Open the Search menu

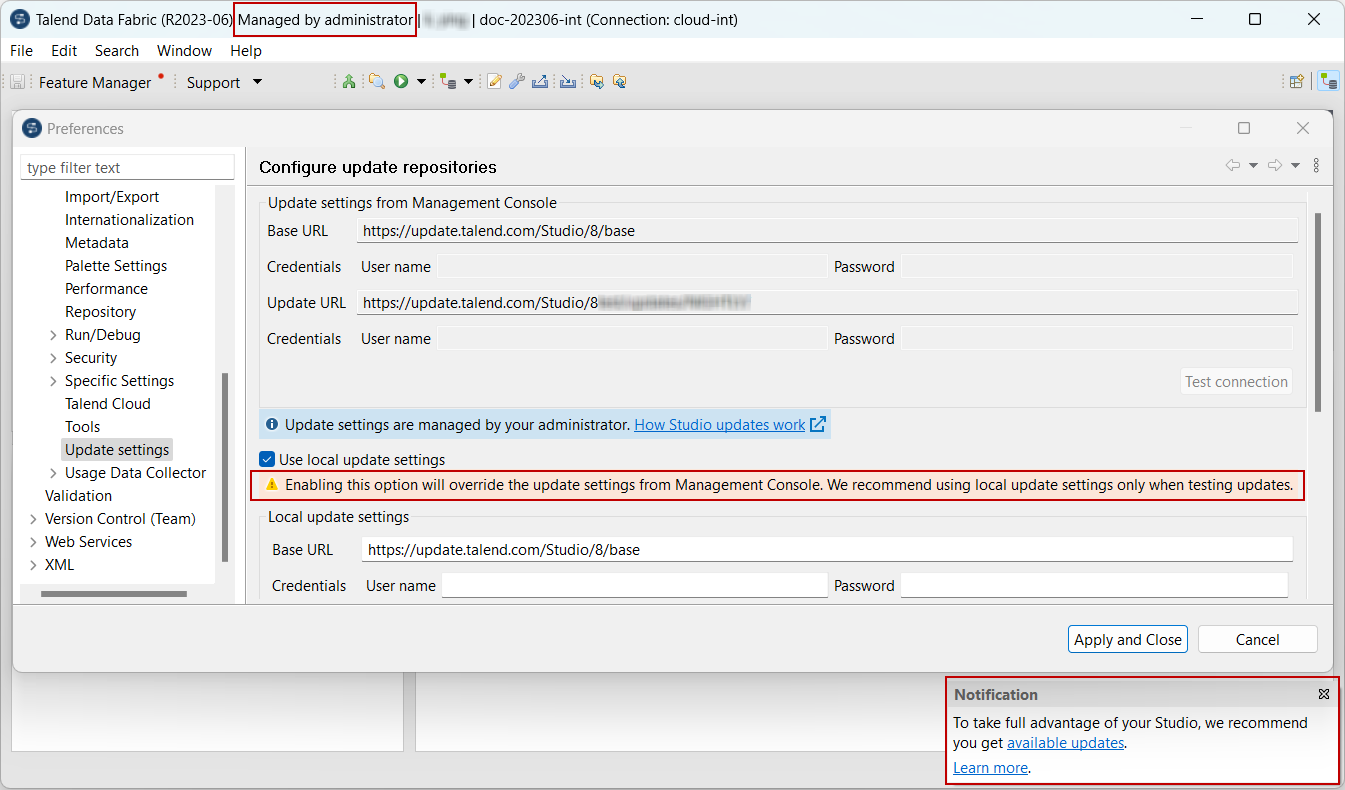click(x=117, y=51)
